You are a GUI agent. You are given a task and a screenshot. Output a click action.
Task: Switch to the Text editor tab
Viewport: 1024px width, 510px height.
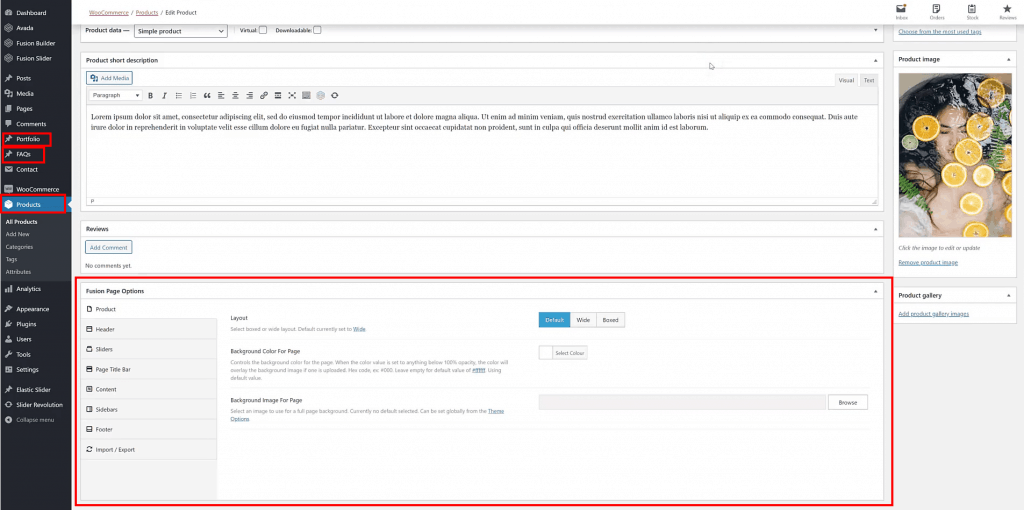(x=869, y=80)
